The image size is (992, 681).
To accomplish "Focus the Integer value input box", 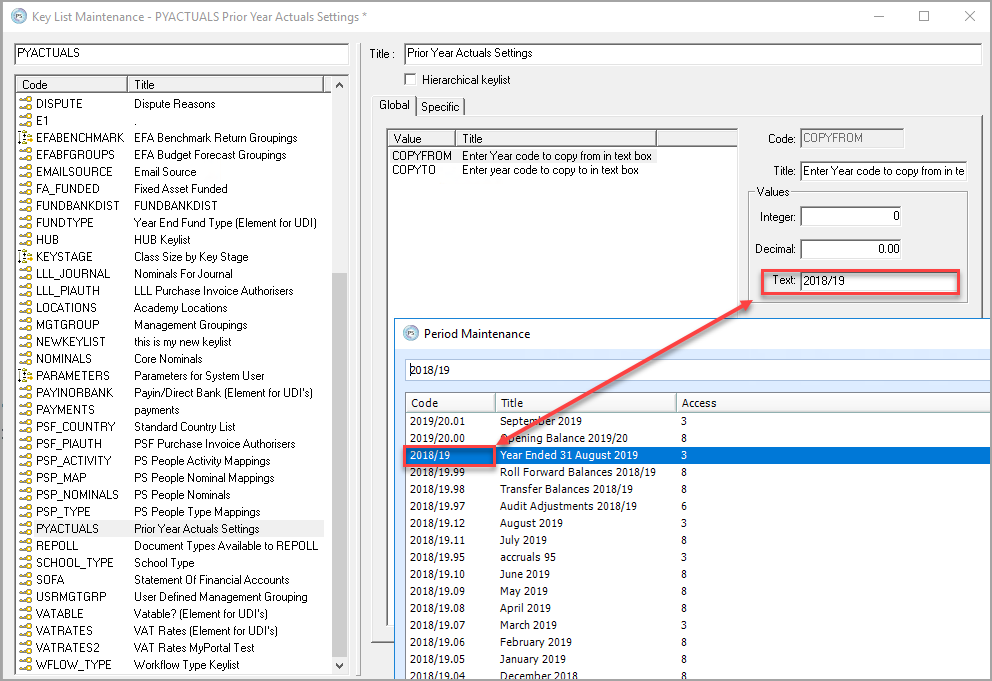I will point(851,216).
